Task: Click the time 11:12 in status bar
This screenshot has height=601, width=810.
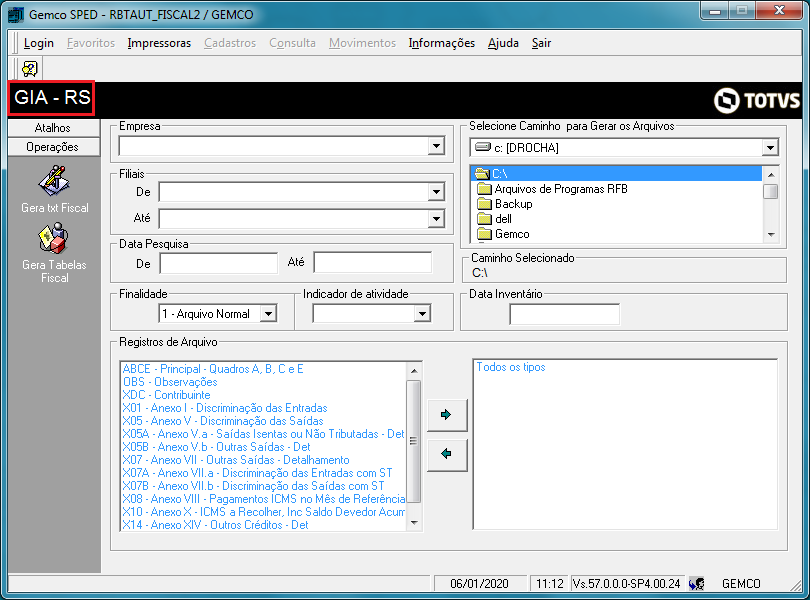Action: pyautogui.click(x=550, y=584)
